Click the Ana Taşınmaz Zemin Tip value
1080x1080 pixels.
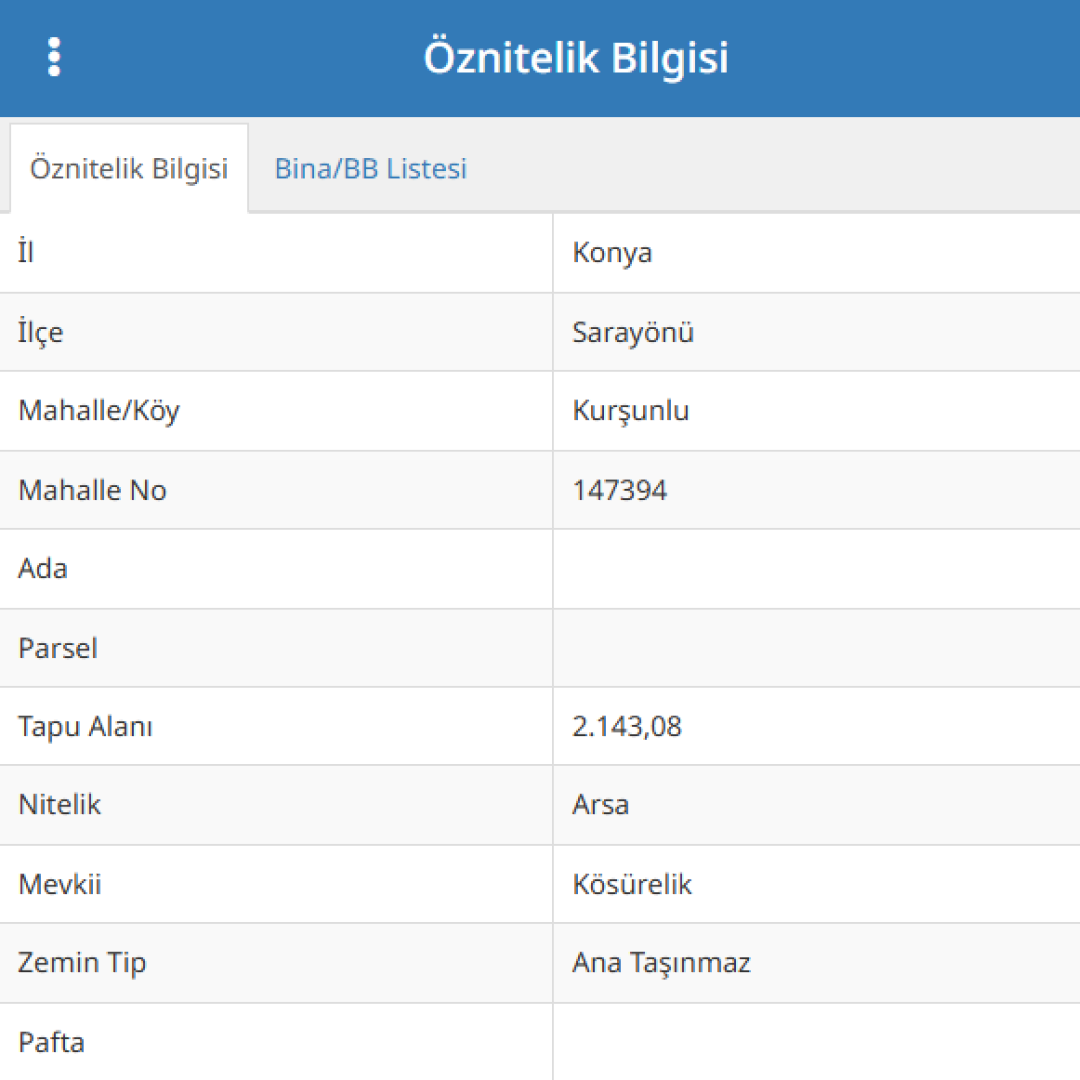pyautogui.click(x=661, y=963)
